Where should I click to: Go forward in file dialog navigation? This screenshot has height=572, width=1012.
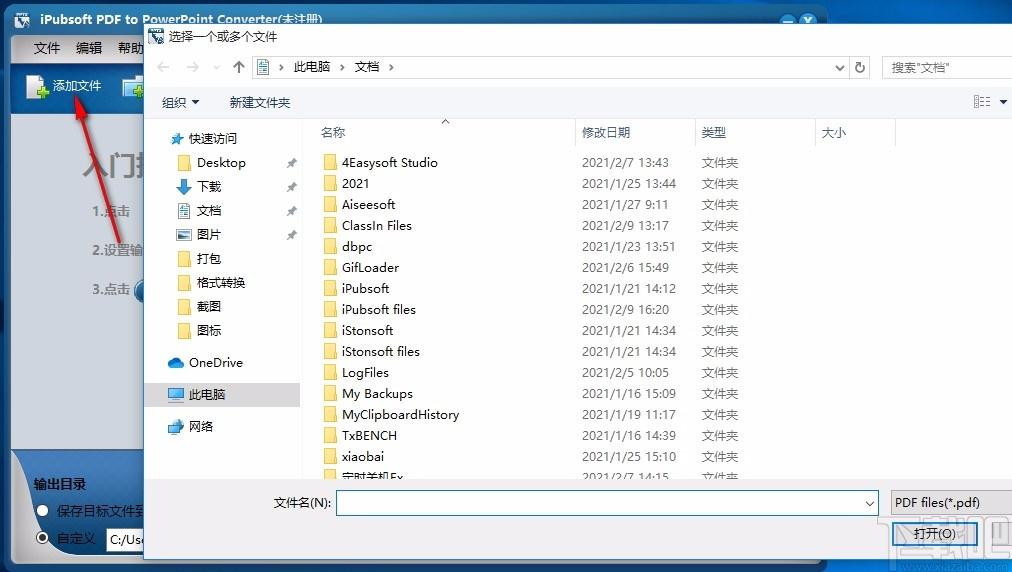pyautogui.click(x=192, y=67)
